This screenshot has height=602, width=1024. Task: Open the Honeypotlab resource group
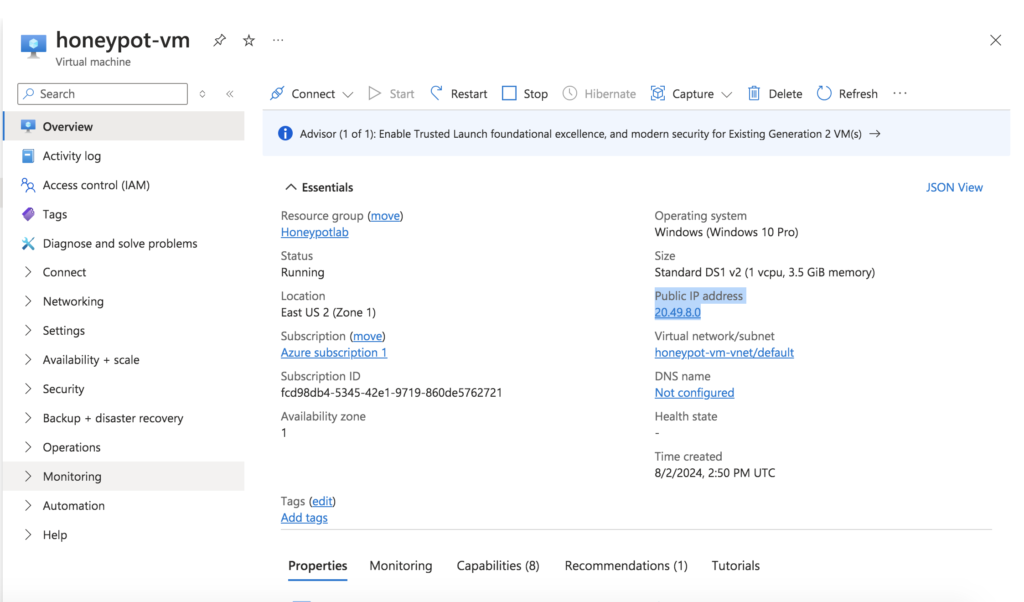coord(314,232)
